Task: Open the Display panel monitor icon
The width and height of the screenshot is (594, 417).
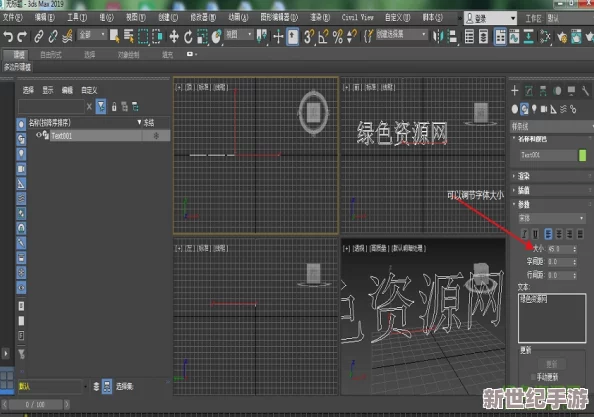Action: (571, 91)
